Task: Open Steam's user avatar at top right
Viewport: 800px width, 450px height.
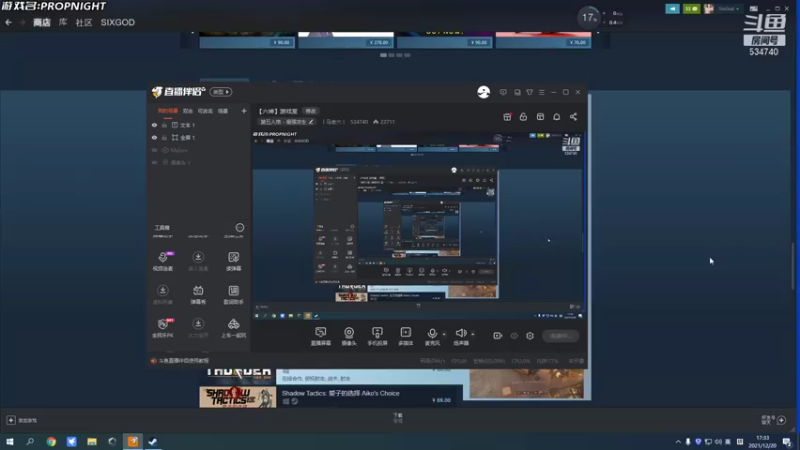Action: (709, 9)
